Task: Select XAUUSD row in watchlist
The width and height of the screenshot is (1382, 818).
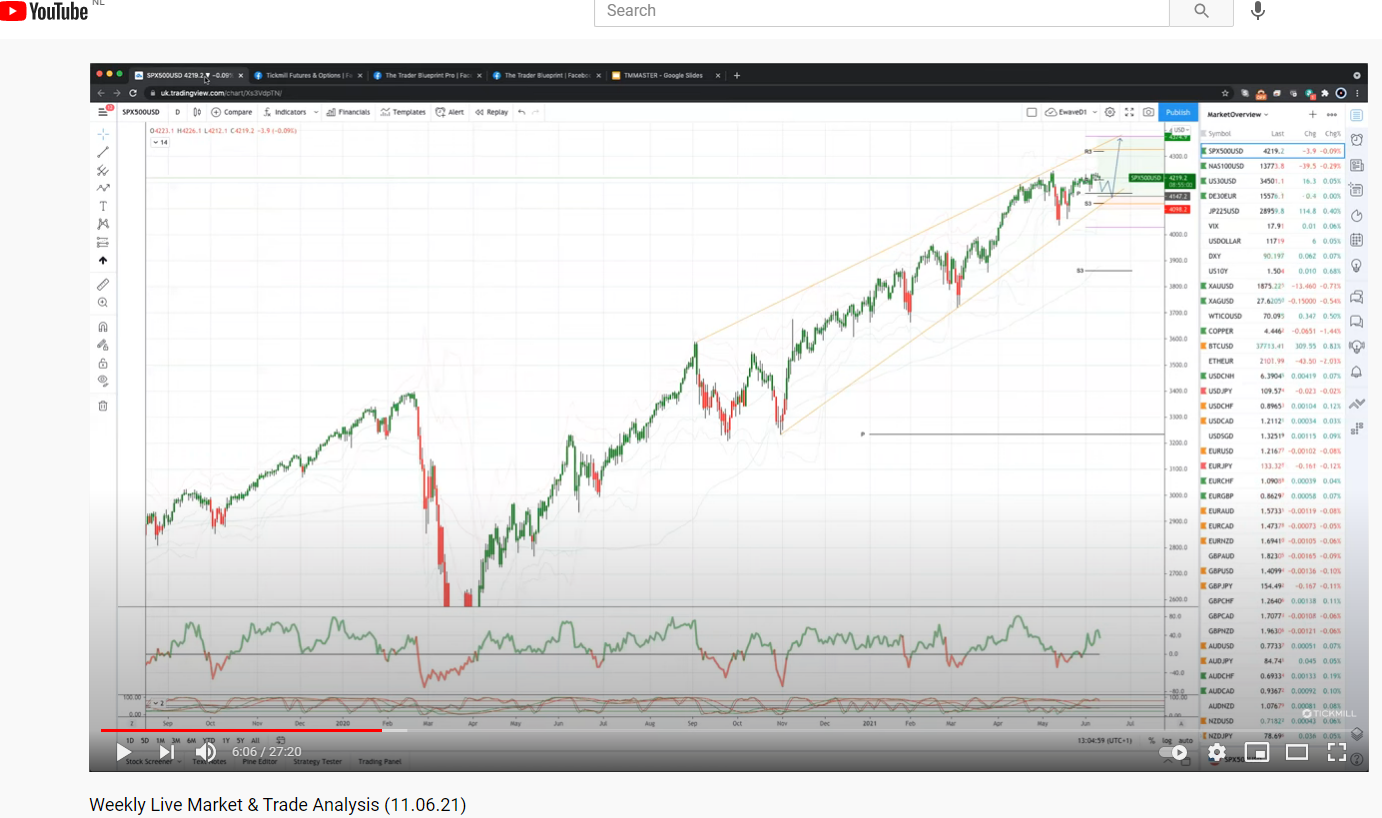Action: (1273, 286)
